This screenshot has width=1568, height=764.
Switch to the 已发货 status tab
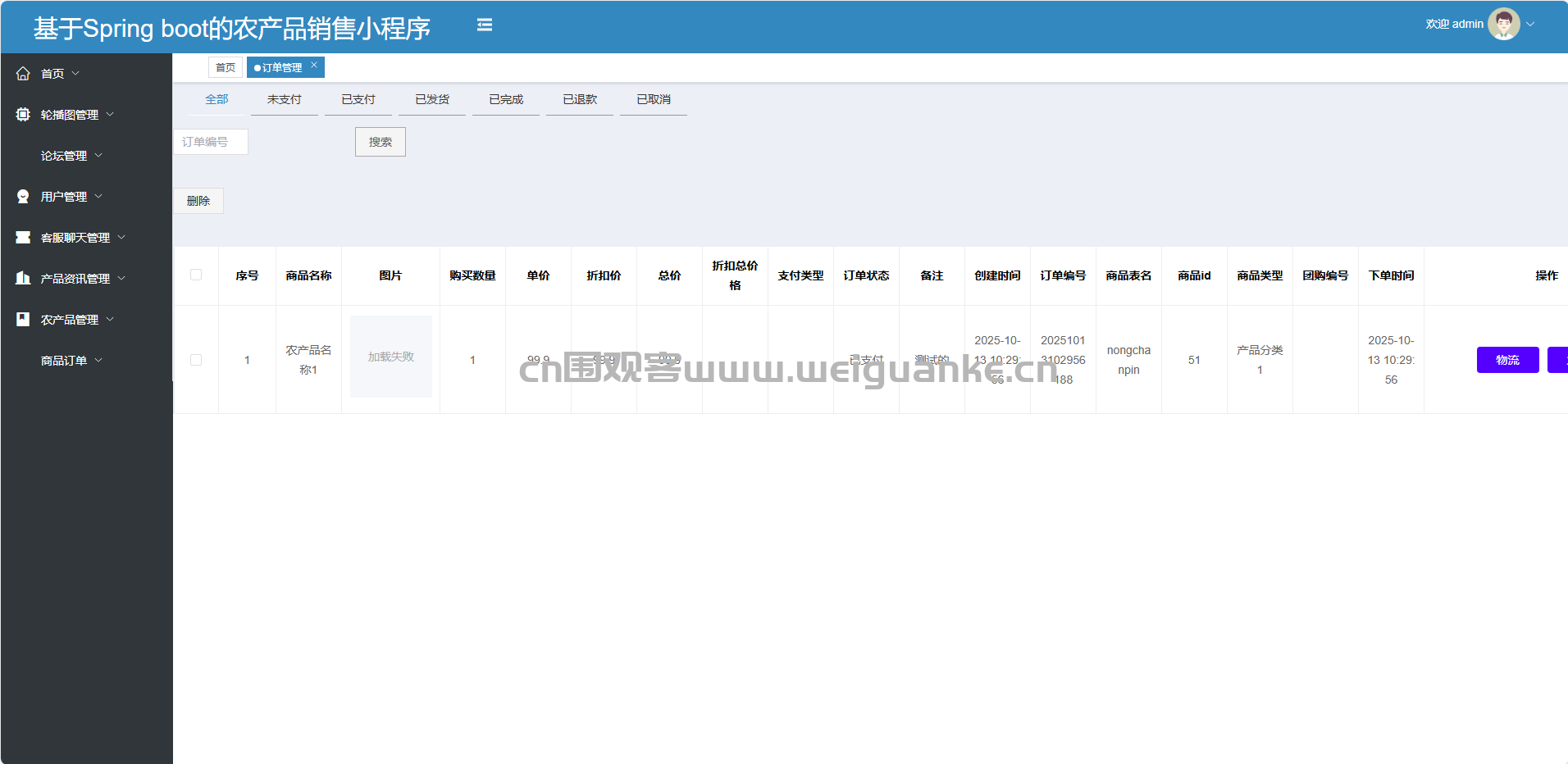pyautogui.click(x=431, y=100)
